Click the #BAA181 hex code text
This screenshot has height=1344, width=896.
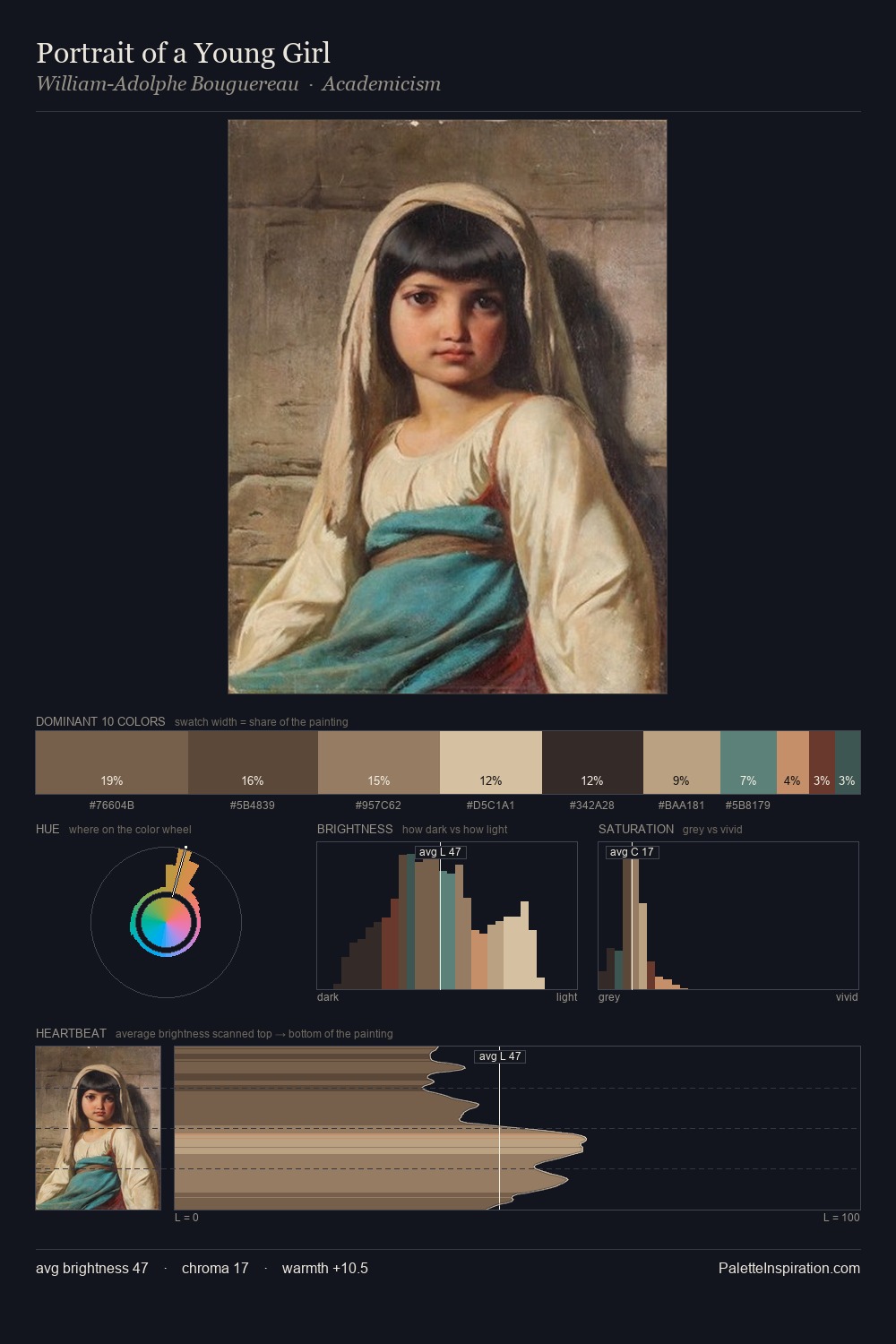coord(682,806)
